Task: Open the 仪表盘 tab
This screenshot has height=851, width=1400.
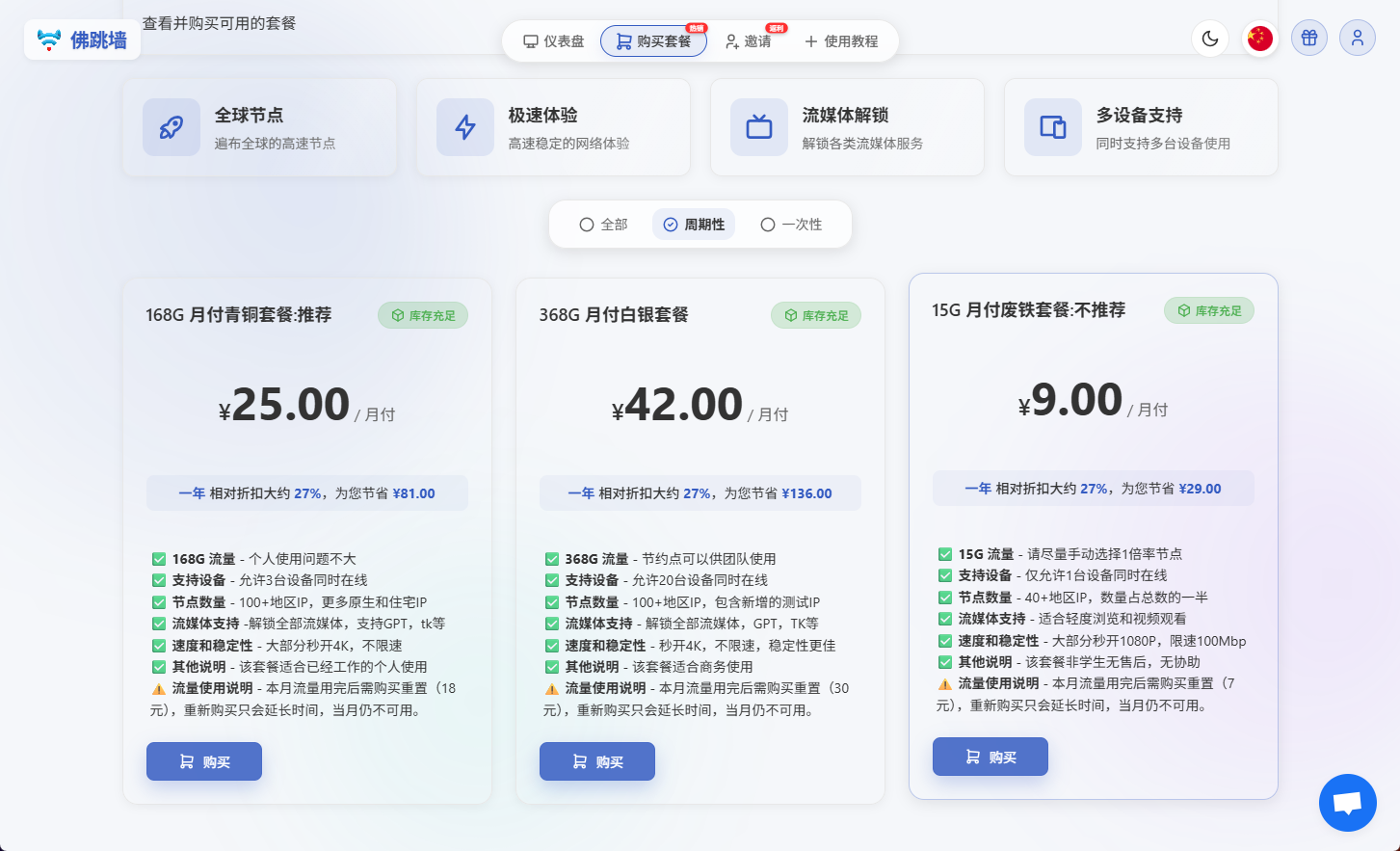Action: [554, 41]
